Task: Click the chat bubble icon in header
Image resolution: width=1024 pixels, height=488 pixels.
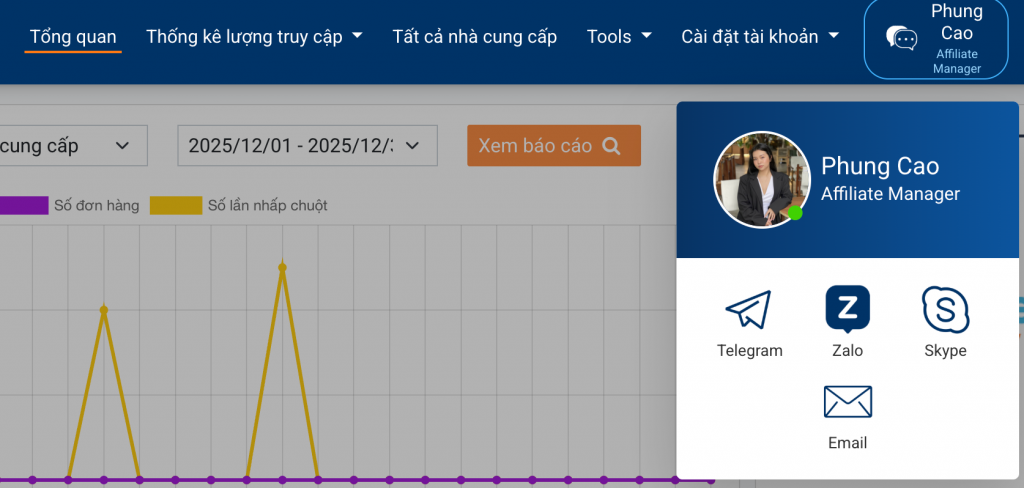Action: click(x=901, y=38)
